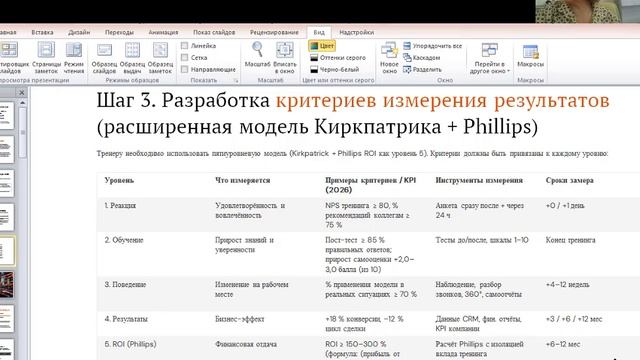
Task: Click cell 'Тесты до/после, шкалы 1–10'
Action: click(x=482, y=240)
